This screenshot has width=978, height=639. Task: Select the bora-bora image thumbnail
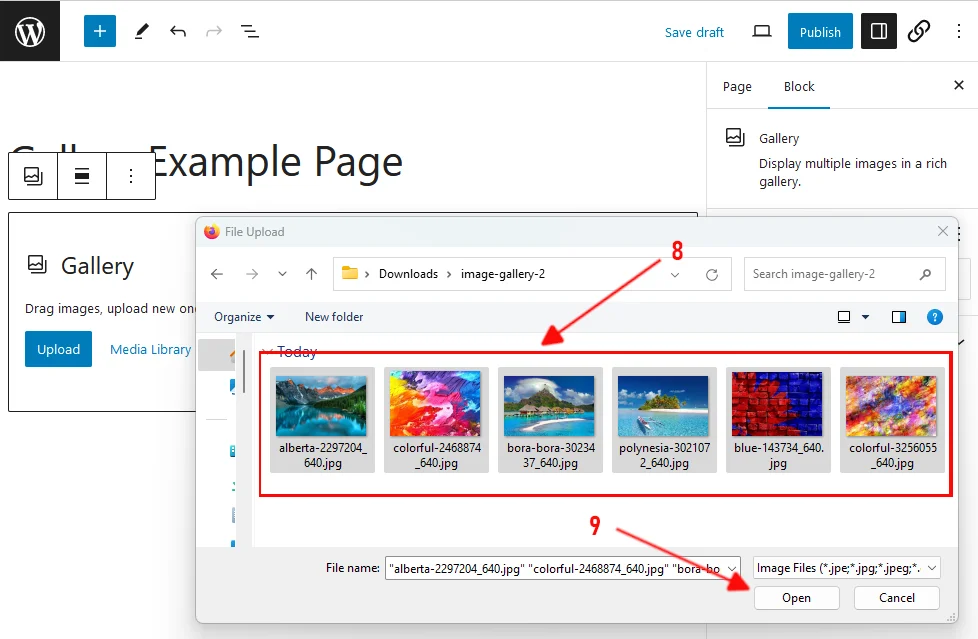pyautogui.click(x=550, y=405)
